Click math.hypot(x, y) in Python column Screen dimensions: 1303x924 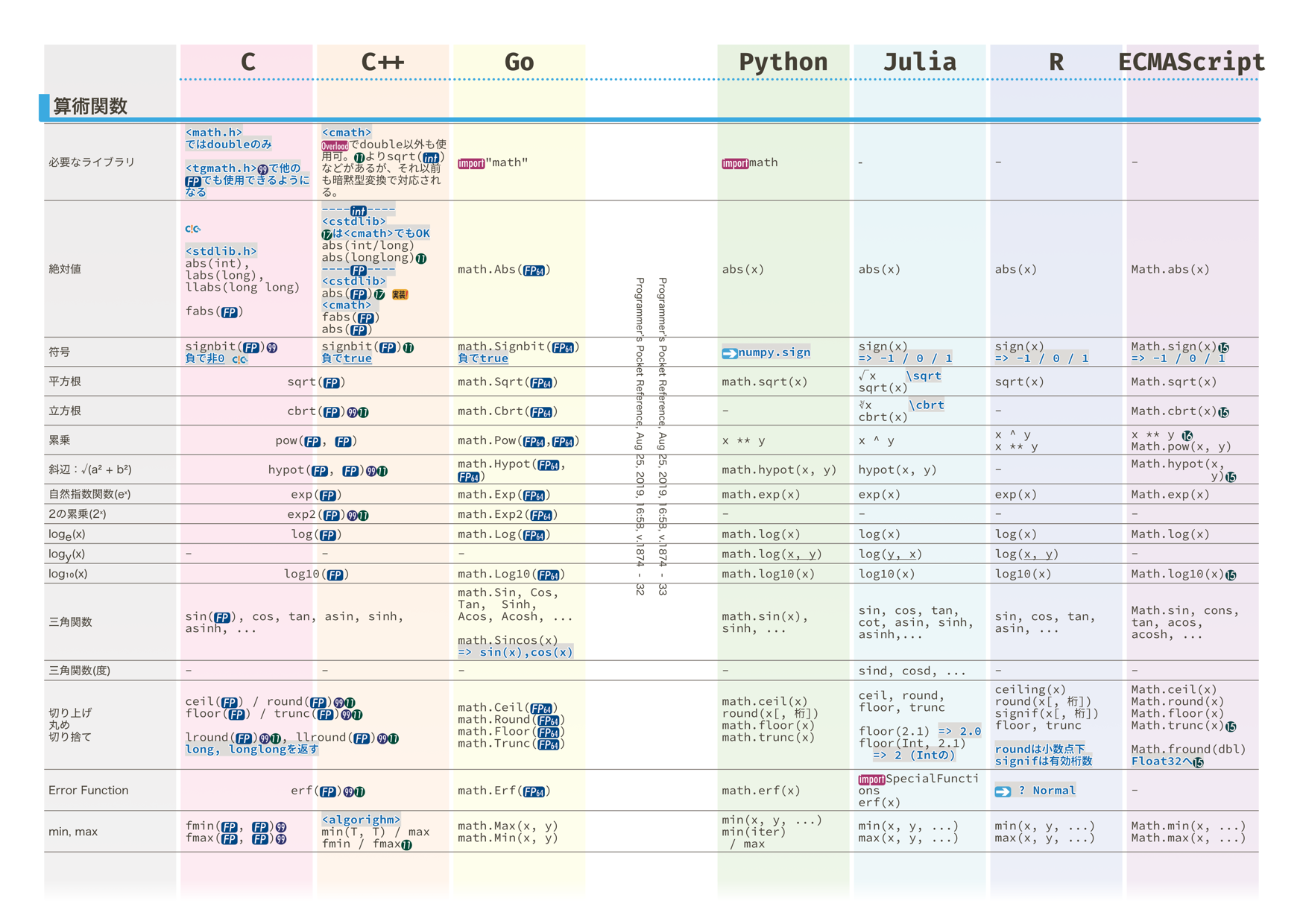coord(779,470)
